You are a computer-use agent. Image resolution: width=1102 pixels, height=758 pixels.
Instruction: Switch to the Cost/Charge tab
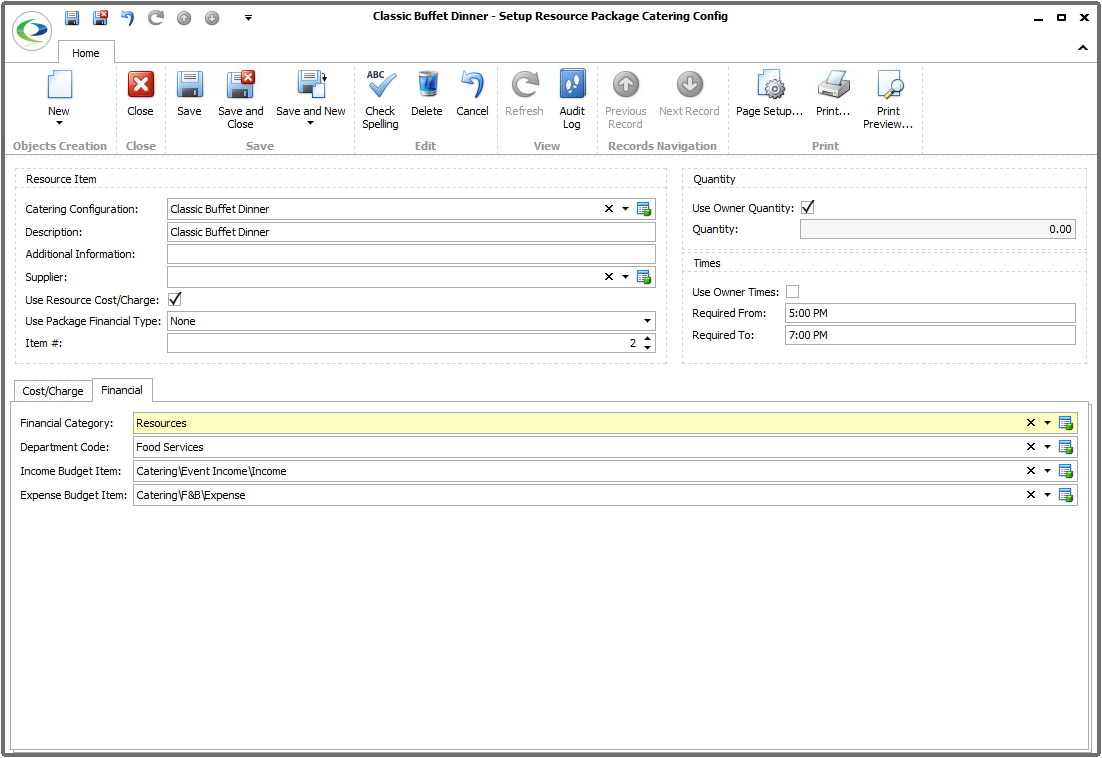[53, 391]
